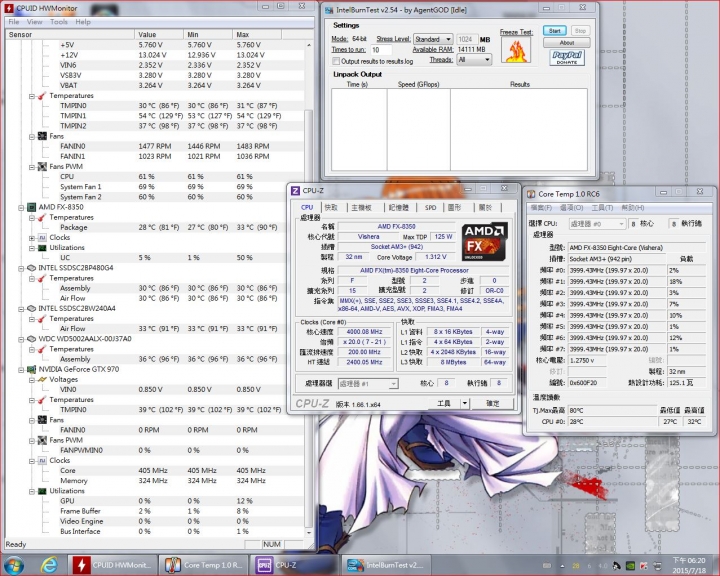Image resolution: width=720 pixels, height=576 pixels.
Task: Open the 檔案(F) menu in Core Temp
Action: pyautogui.click(x=541, y=208)
